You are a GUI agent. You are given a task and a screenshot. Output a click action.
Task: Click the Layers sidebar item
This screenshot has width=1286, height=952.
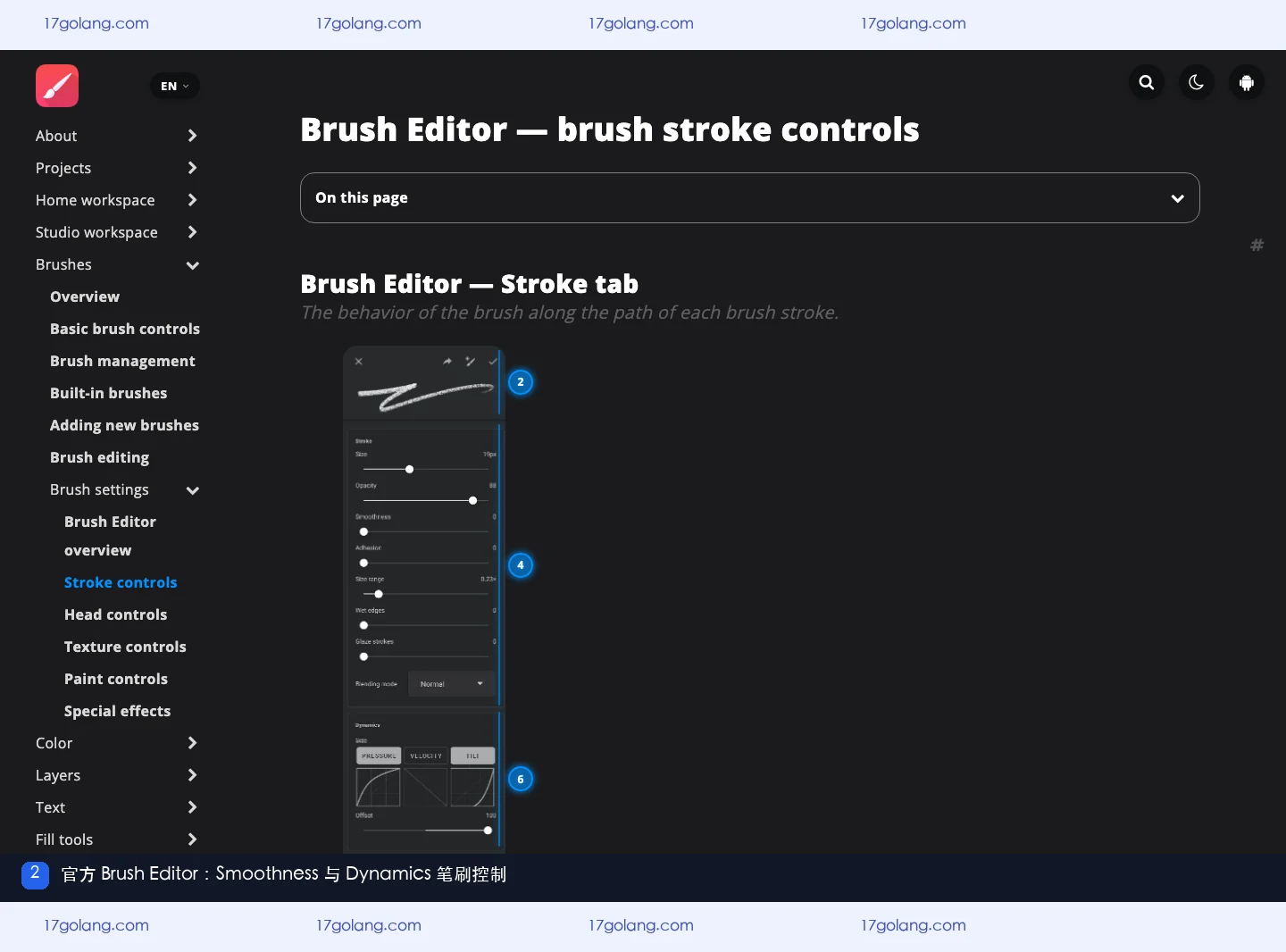point(58,775)
